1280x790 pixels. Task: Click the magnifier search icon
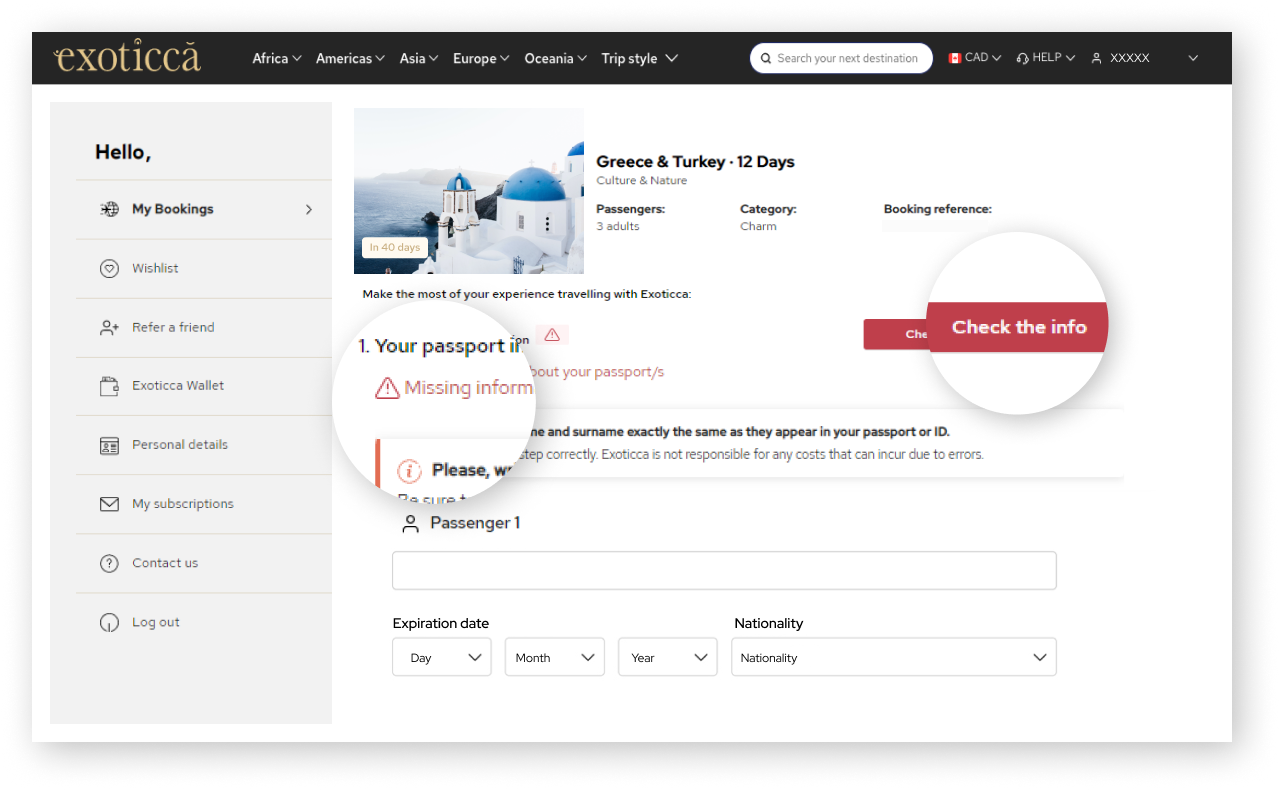tap(766, 58)
